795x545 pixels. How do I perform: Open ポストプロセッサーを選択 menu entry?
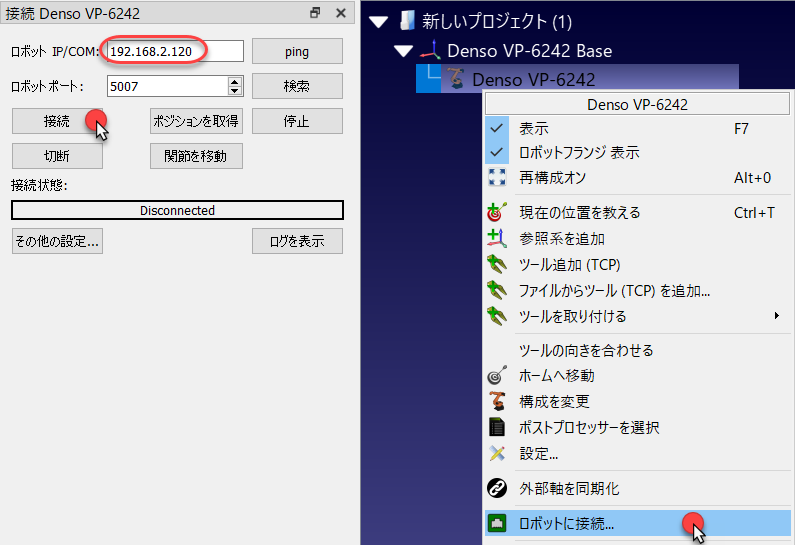tap(638, 427)
